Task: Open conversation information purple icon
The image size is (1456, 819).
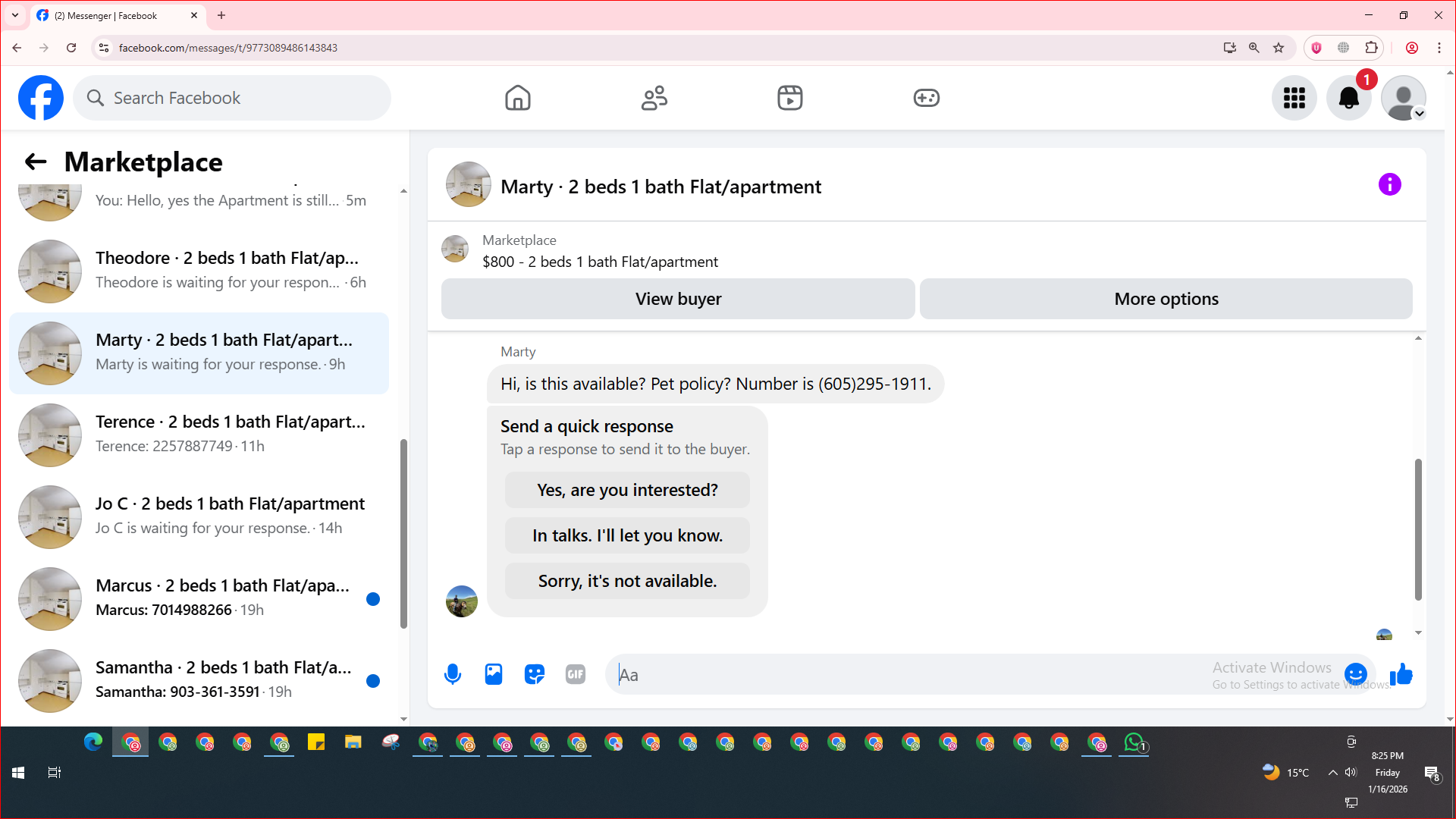Action: [1389, 184]
